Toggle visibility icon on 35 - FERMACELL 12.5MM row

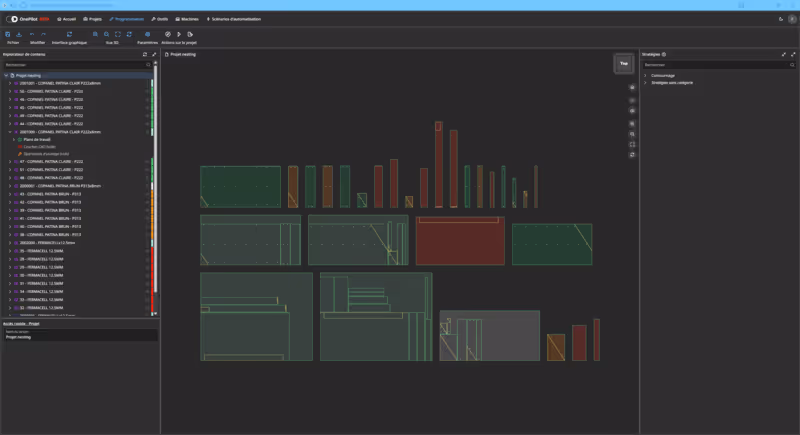[x=147, y=251]
